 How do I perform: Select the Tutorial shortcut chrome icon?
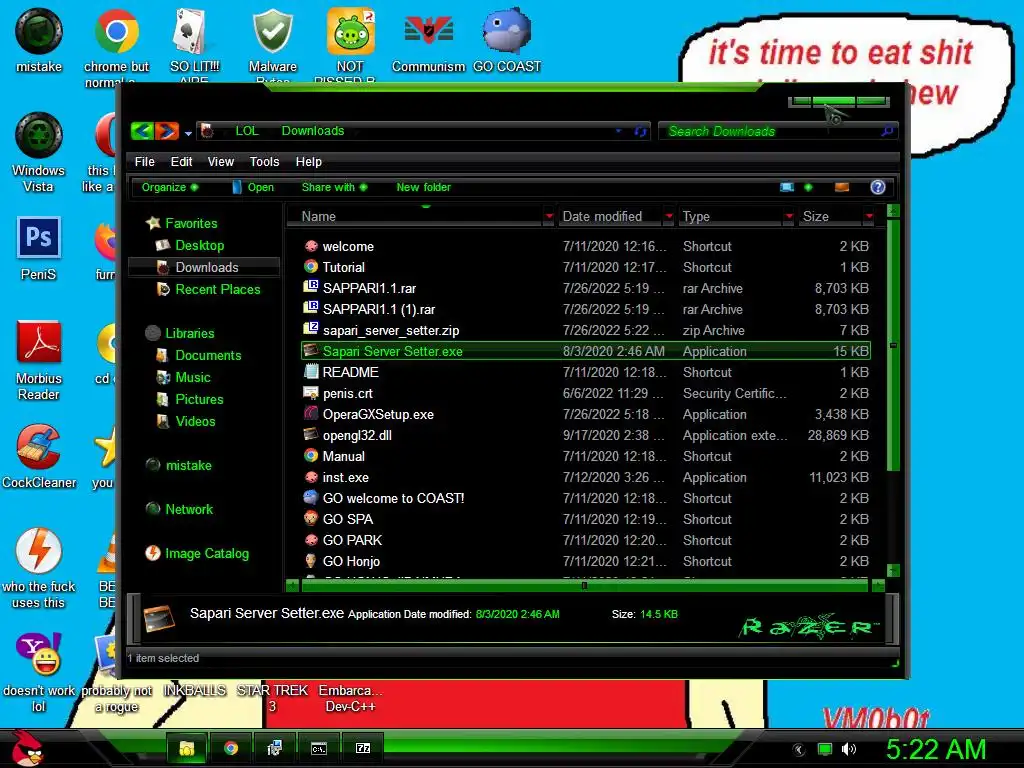[311, 267]
